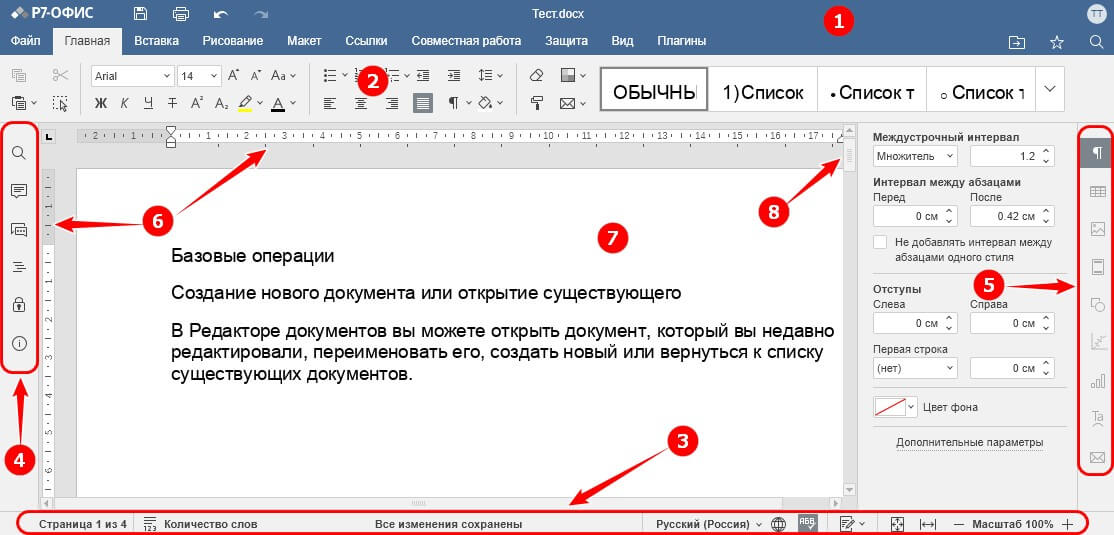Click the yellow highlight color button
Screen dimensions: 1114x535
245,104
